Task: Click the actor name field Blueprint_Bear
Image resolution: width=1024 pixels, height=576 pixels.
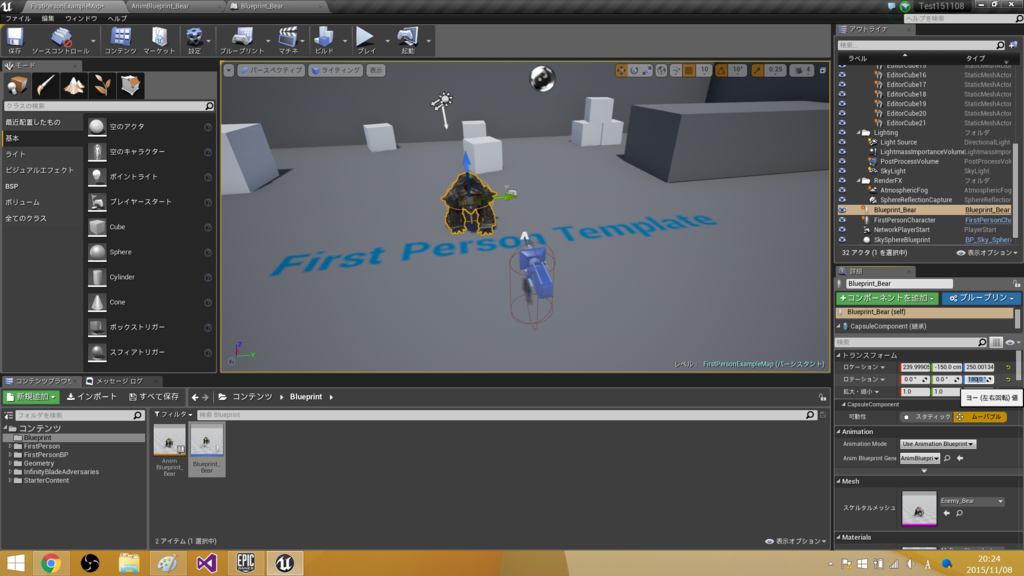Action: [899, 284]
